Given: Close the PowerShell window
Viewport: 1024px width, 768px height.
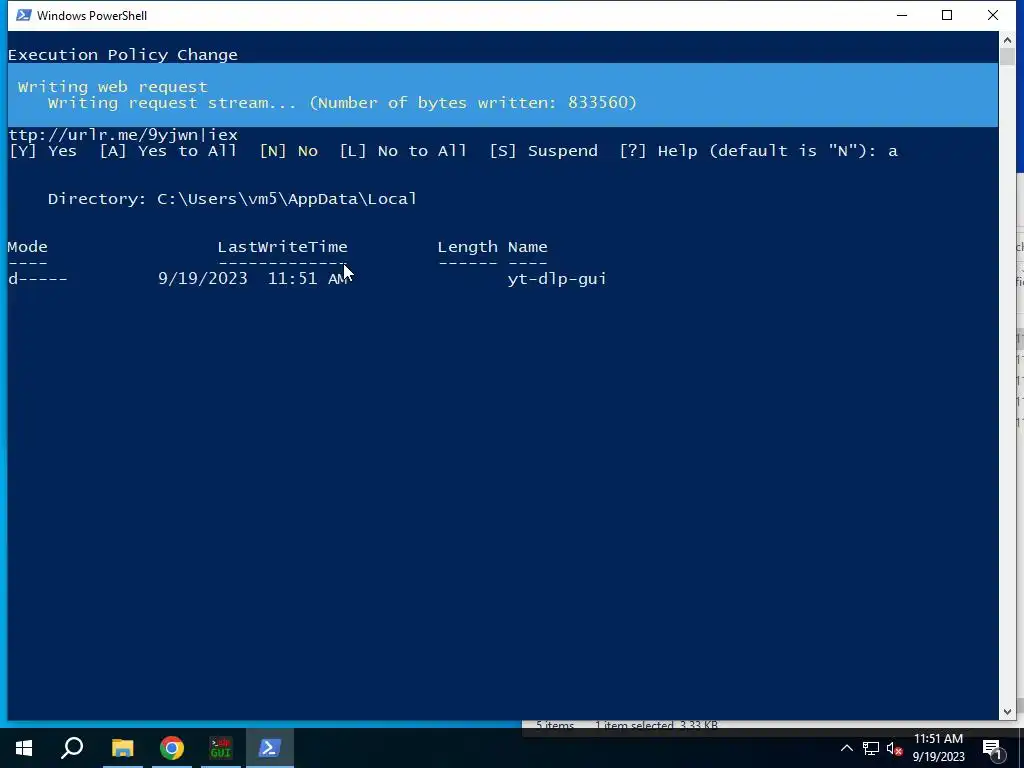Looking at the screenshot, I should pyautogui.click(x=993, y=15).
